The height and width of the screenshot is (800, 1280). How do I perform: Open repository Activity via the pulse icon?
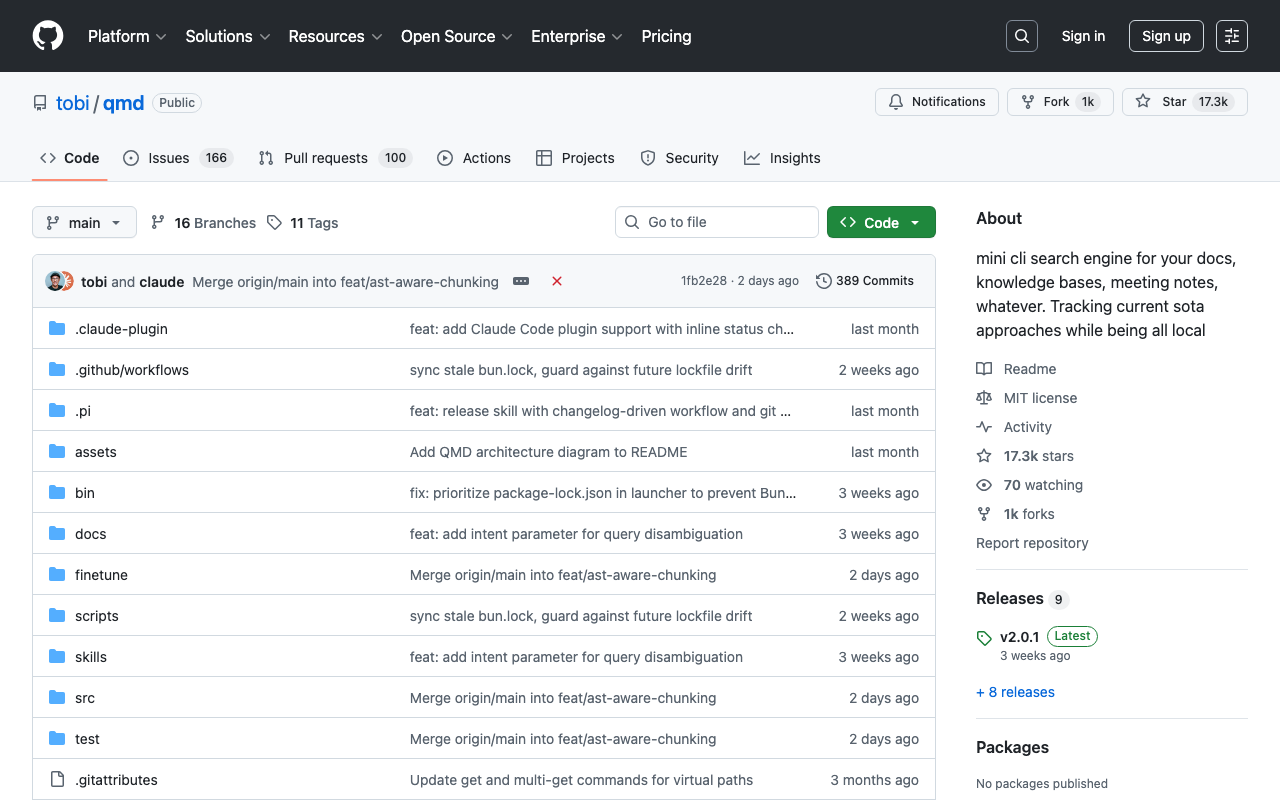[x=984, y=426]
